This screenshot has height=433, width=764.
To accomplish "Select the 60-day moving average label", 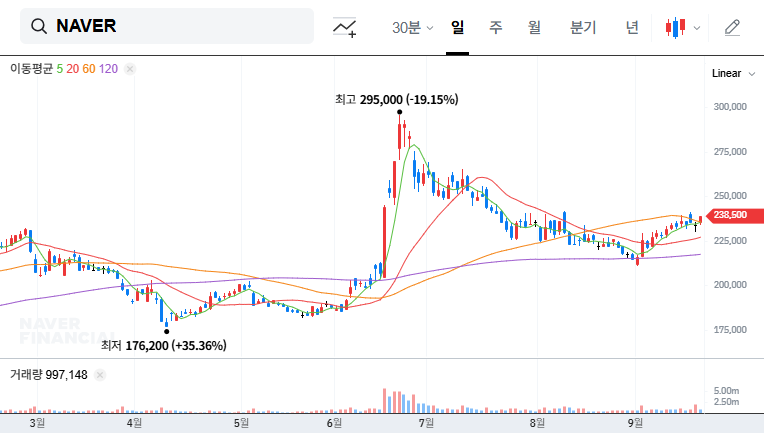I will pyautogui.click(x=89, y=69).
